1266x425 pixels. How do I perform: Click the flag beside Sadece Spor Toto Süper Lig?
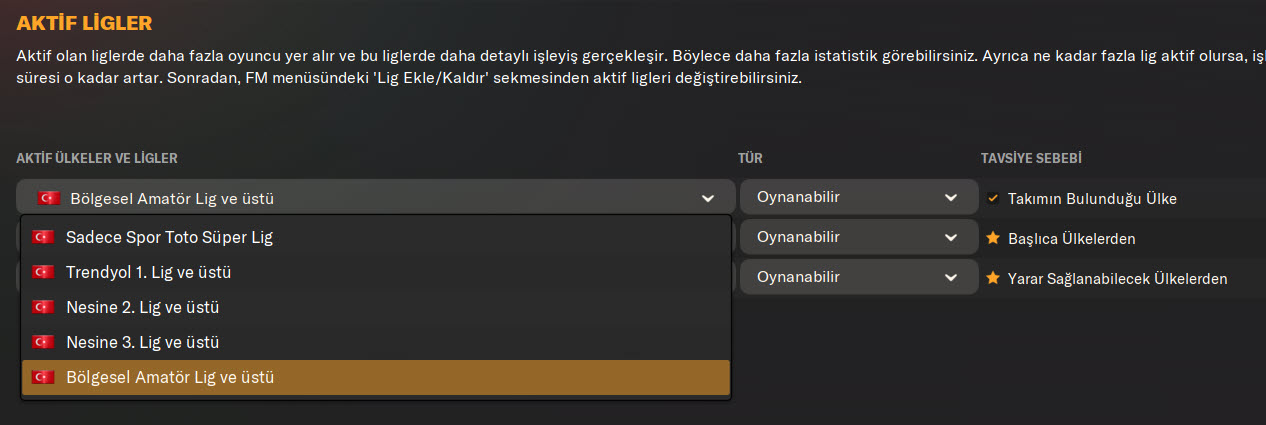click(43, 238)
